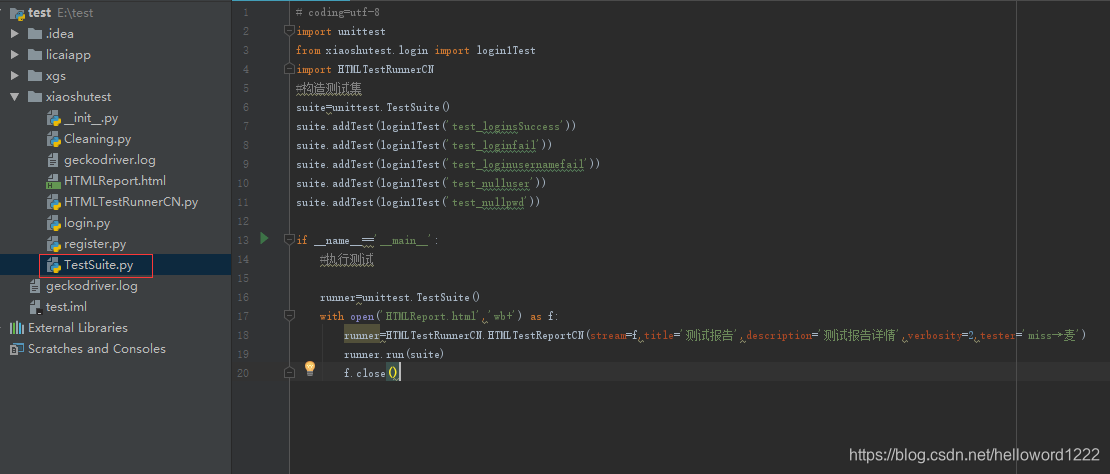Open HTMLTestRunnerCN.py in project tree
Image resolution: width=1110 pixels, height=474 pixels.
tap(131, 202)
